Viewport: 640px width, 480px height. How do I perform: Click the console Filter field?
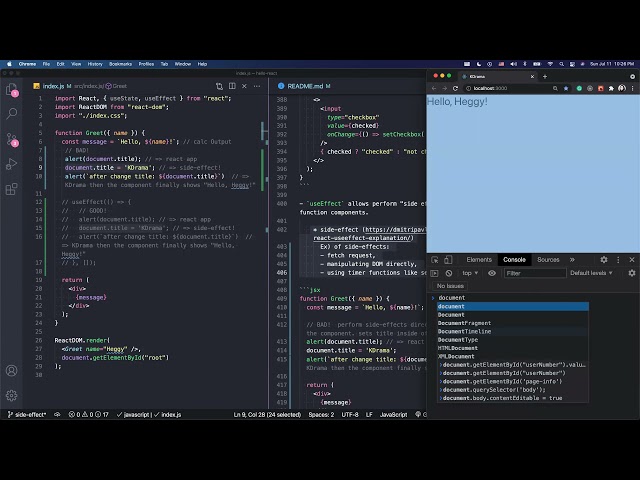pyautogui.click(x=535, y=273)
